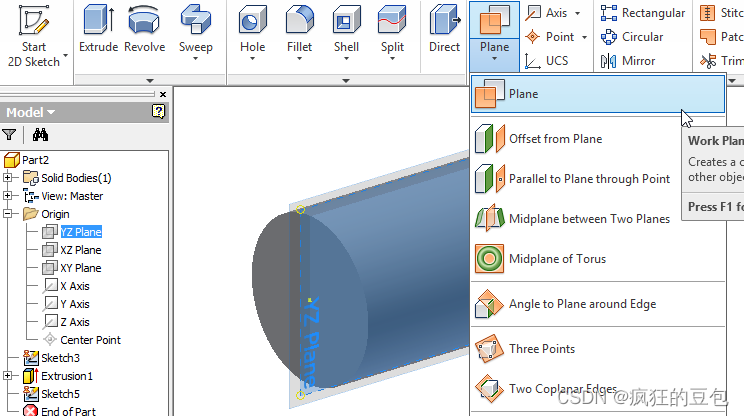Screen dimensions: 744x416
Task: Expand the Extrusion1 feature node
Action: (x=9, y=376)
